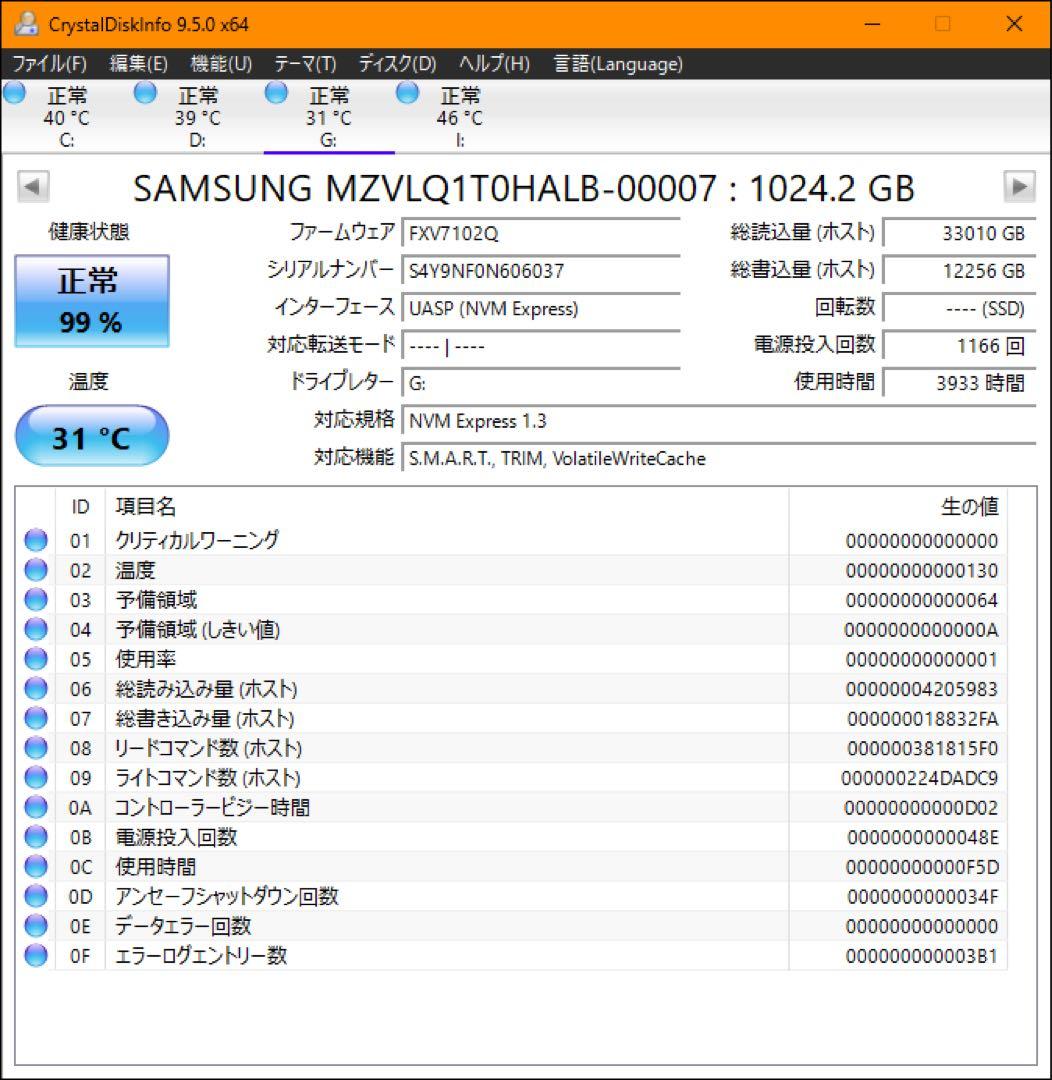The width and height of the screenshot is (1052, 1080).
Task: Go to next disk with right arrow
Action: click(1019, 187)
